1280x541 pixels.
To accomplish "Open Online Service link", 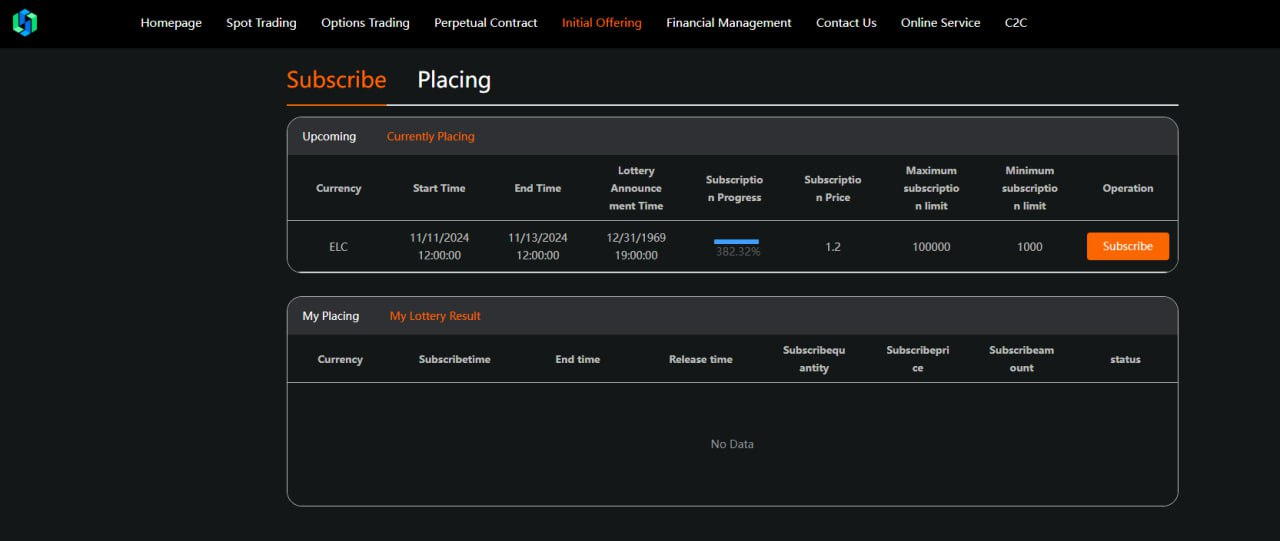I will (x=940, y=23).
